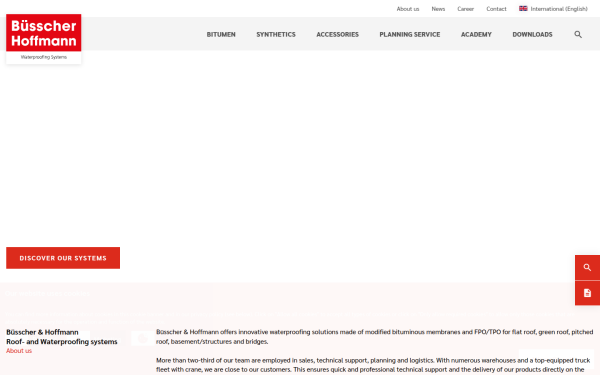Go to About us in top bar
Screen dimensions: 600x375
pyautogui.click(x=408, y=9)
